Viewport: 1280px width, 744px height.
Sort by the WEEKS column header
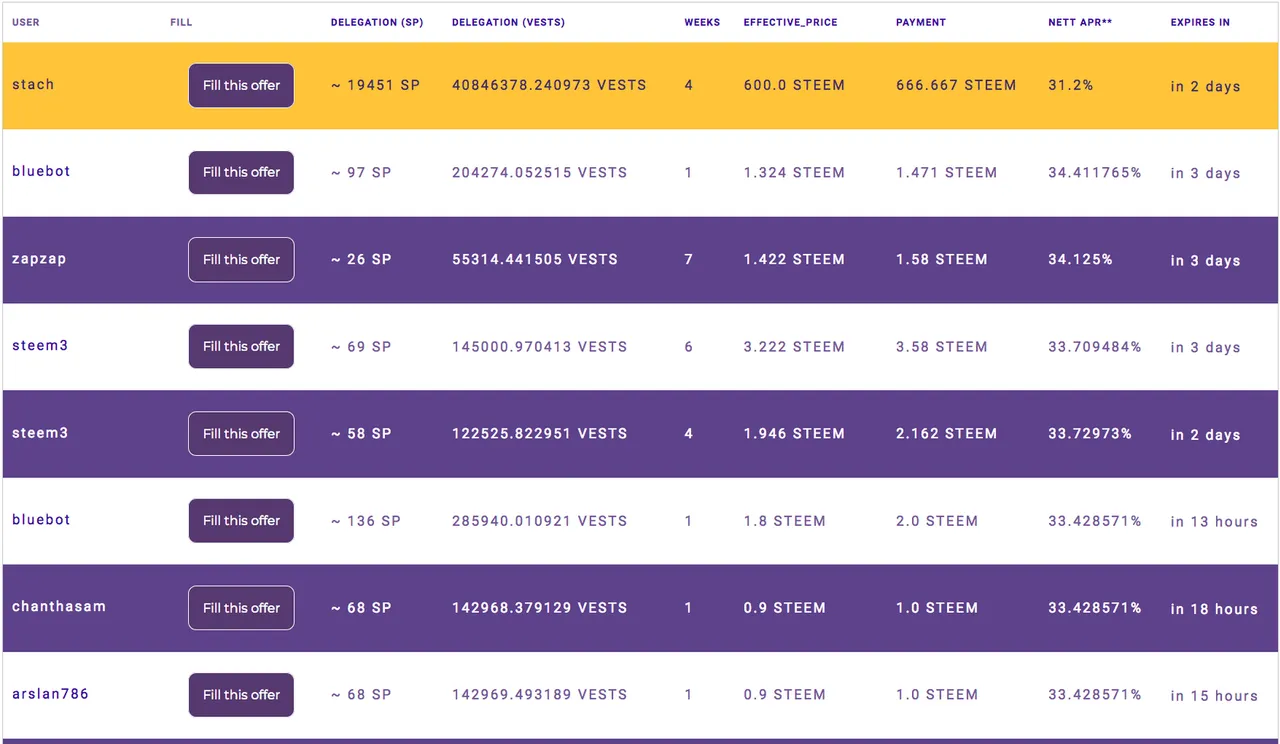702,22
